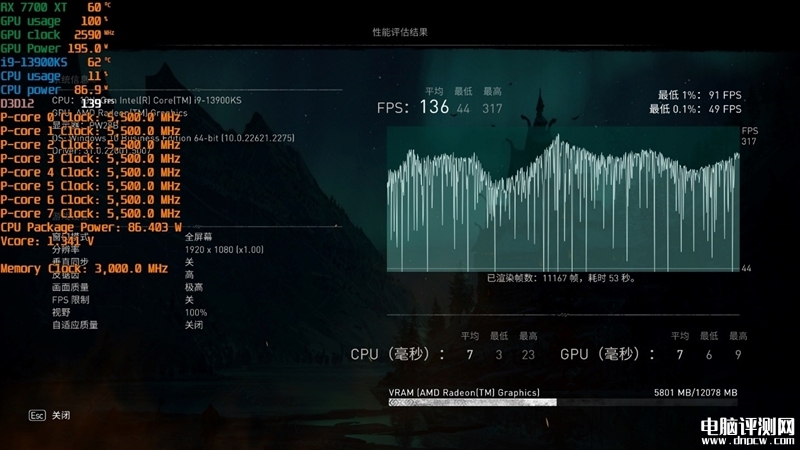The height and width of the screenshot is (450, 800).
Task: Click the GPU (毫秒) label
Action: [607, 354]
